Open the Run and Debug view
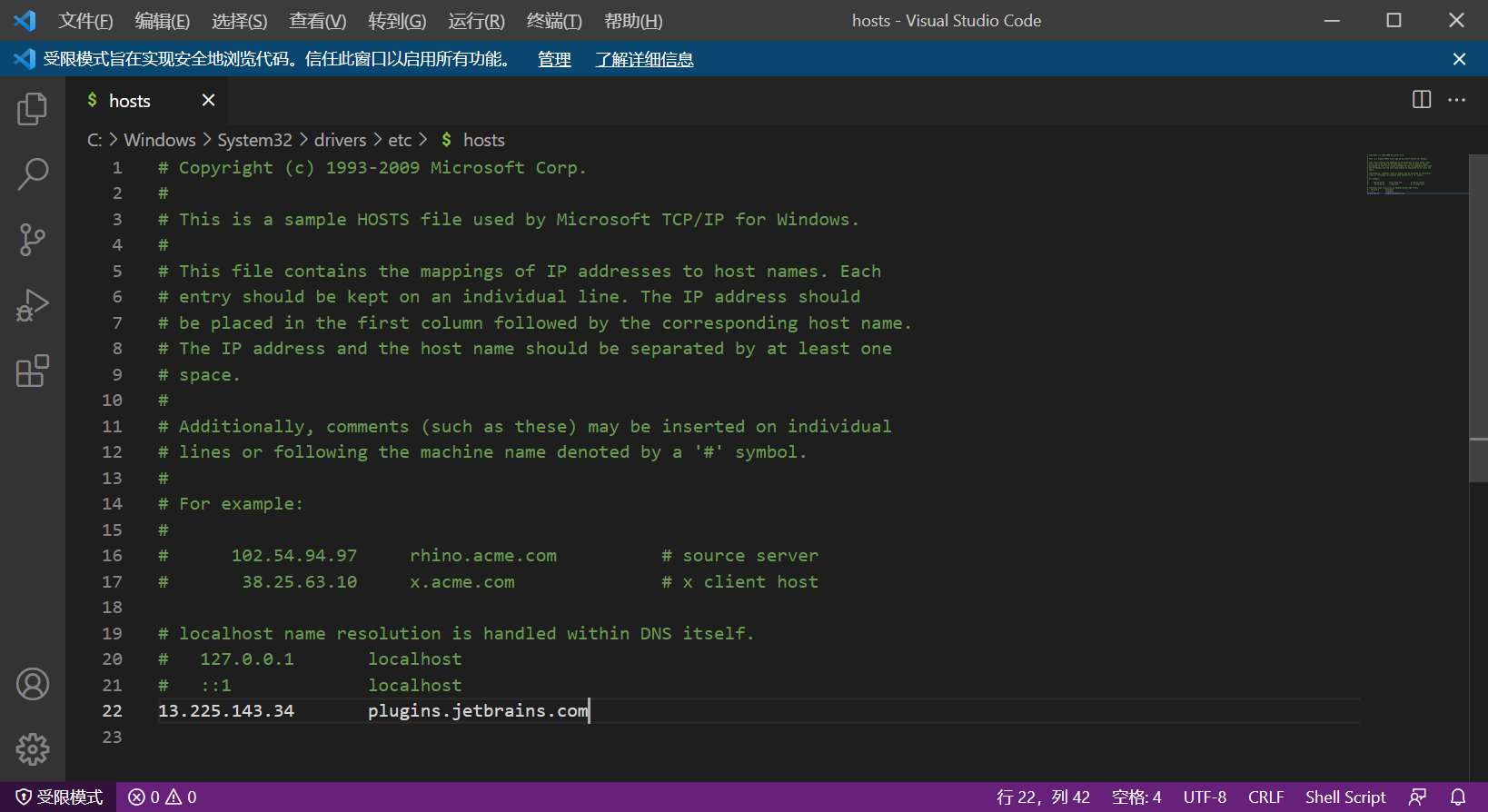This screenshot has width=1488, height=812. [32, 305]
